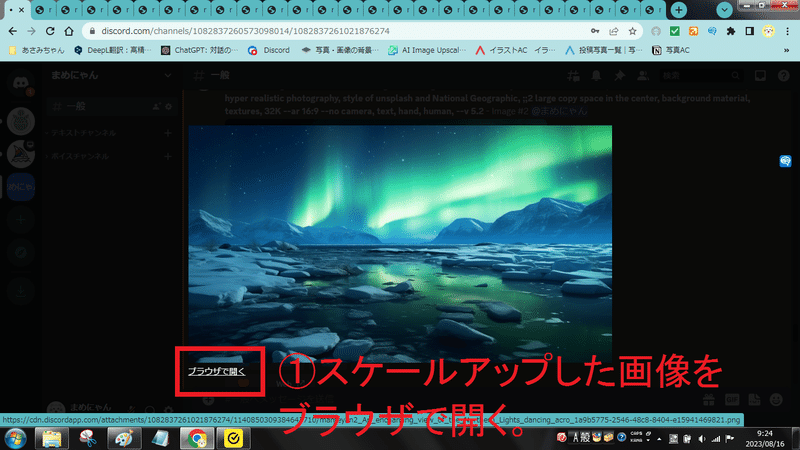Toggle the member list icon
This screenshot has height=450, width=800.
pyautogui.click(x=643, y=76)
